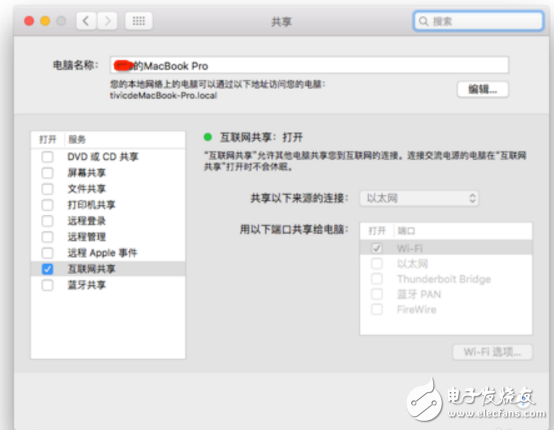This screenshot has height=430, width=554.
Task: Click the magnifier icon in search box
Action: click(x=423, y=21)
